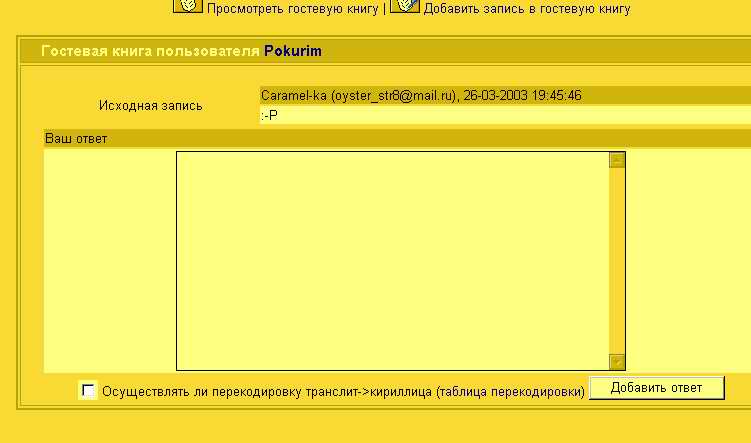The height and width of the screenshot is (443, 751).
Task: Click the text area scroll down arrow
Action: [617, 362]
